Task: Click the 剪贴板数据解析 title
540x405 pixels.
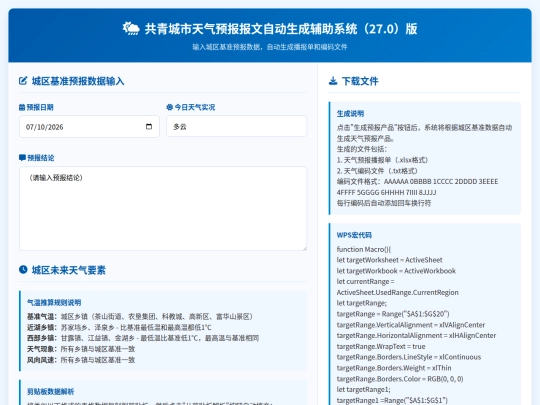Action: [51, 392]
